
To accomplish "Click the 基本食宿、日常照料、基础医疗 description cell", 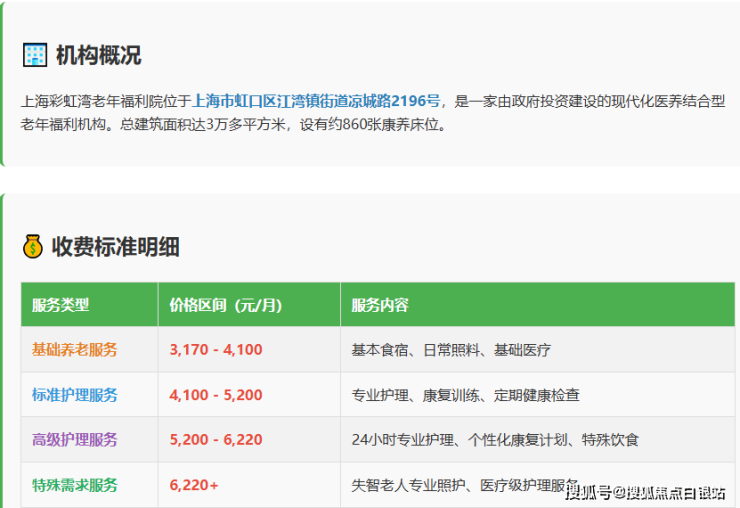I will pos(451,350).
